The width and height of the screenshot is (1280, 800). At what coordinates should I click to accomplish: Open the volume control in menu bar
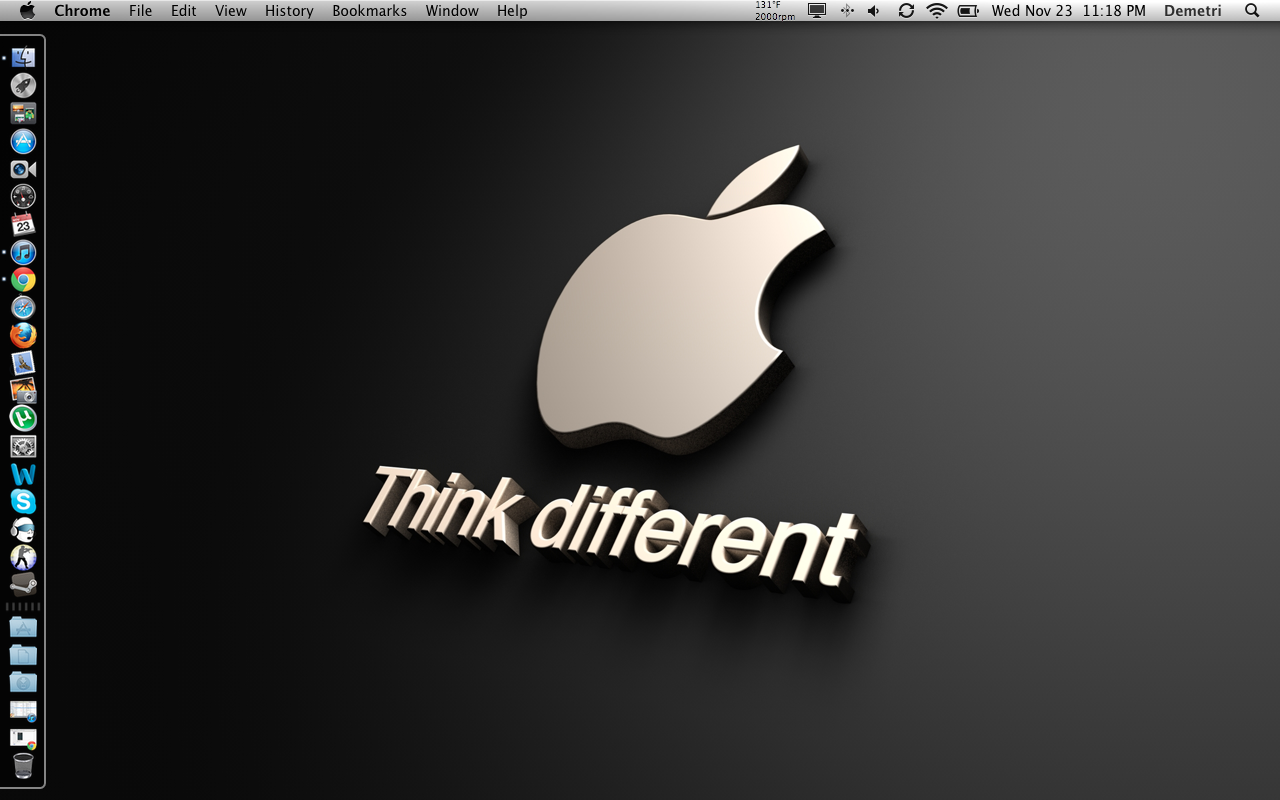pyautogui.click(x=874, y=11)
